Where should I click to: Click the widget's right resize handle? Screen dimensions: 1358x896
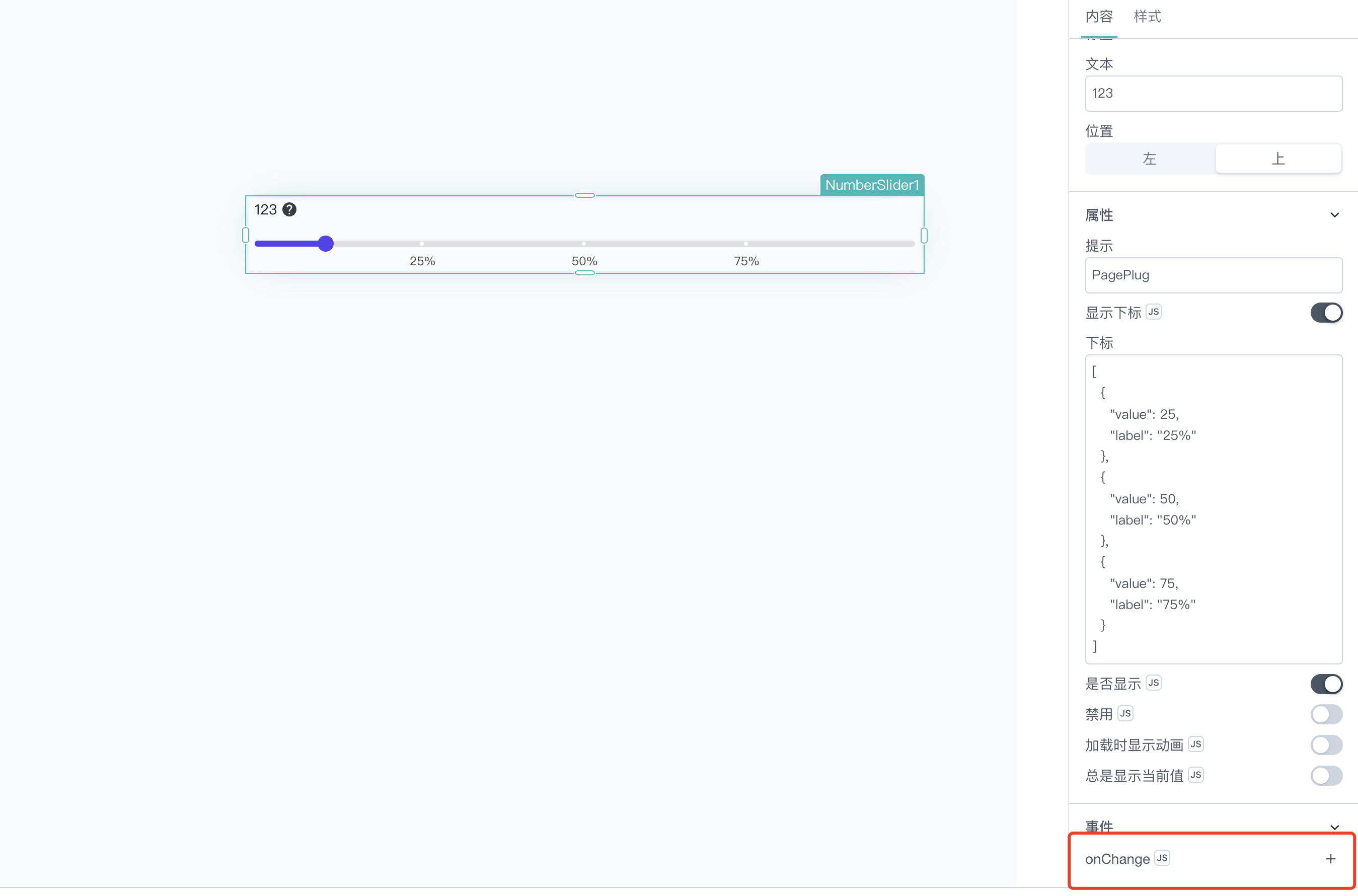click(923, 235)
